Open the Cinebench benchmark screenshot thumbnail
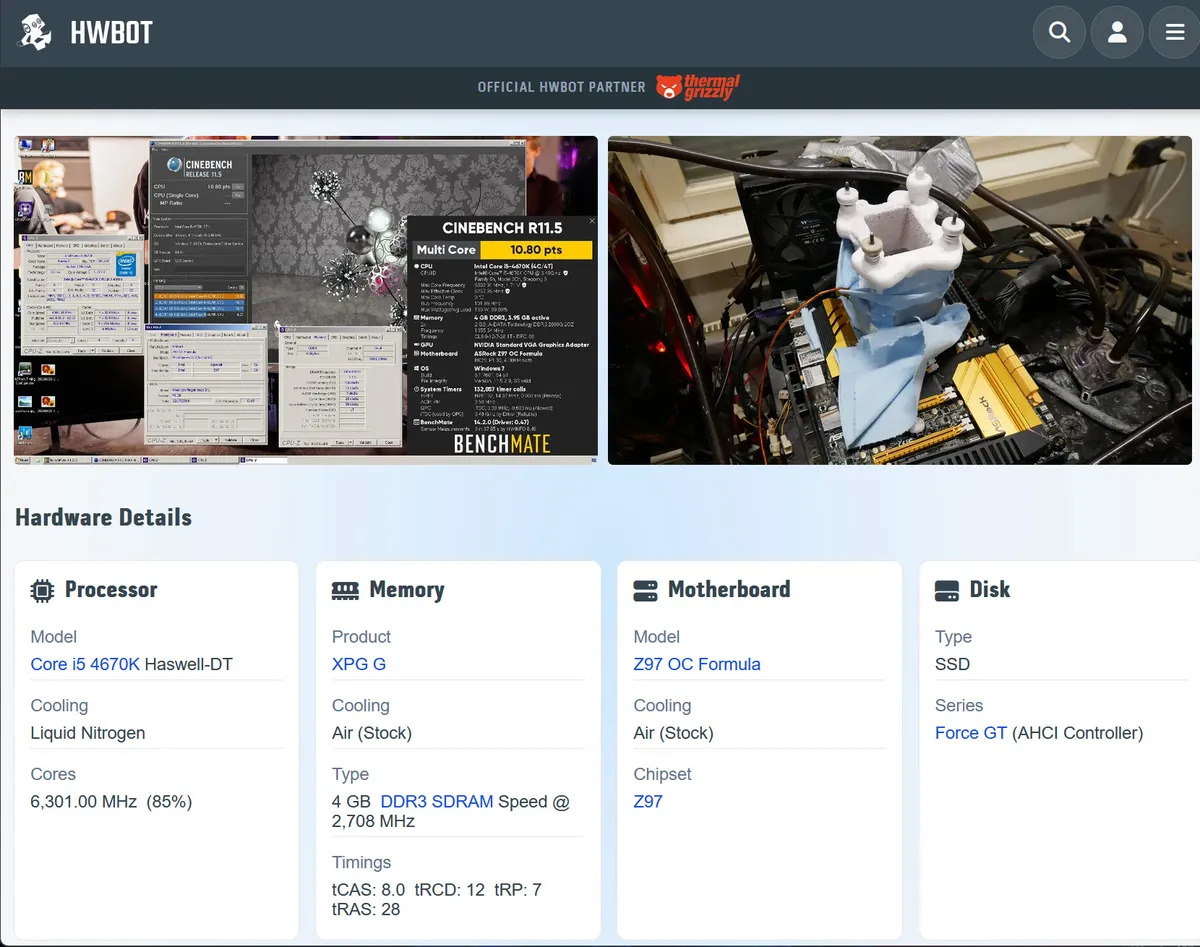Screen dimensions: 1200x947 point(306,300)
